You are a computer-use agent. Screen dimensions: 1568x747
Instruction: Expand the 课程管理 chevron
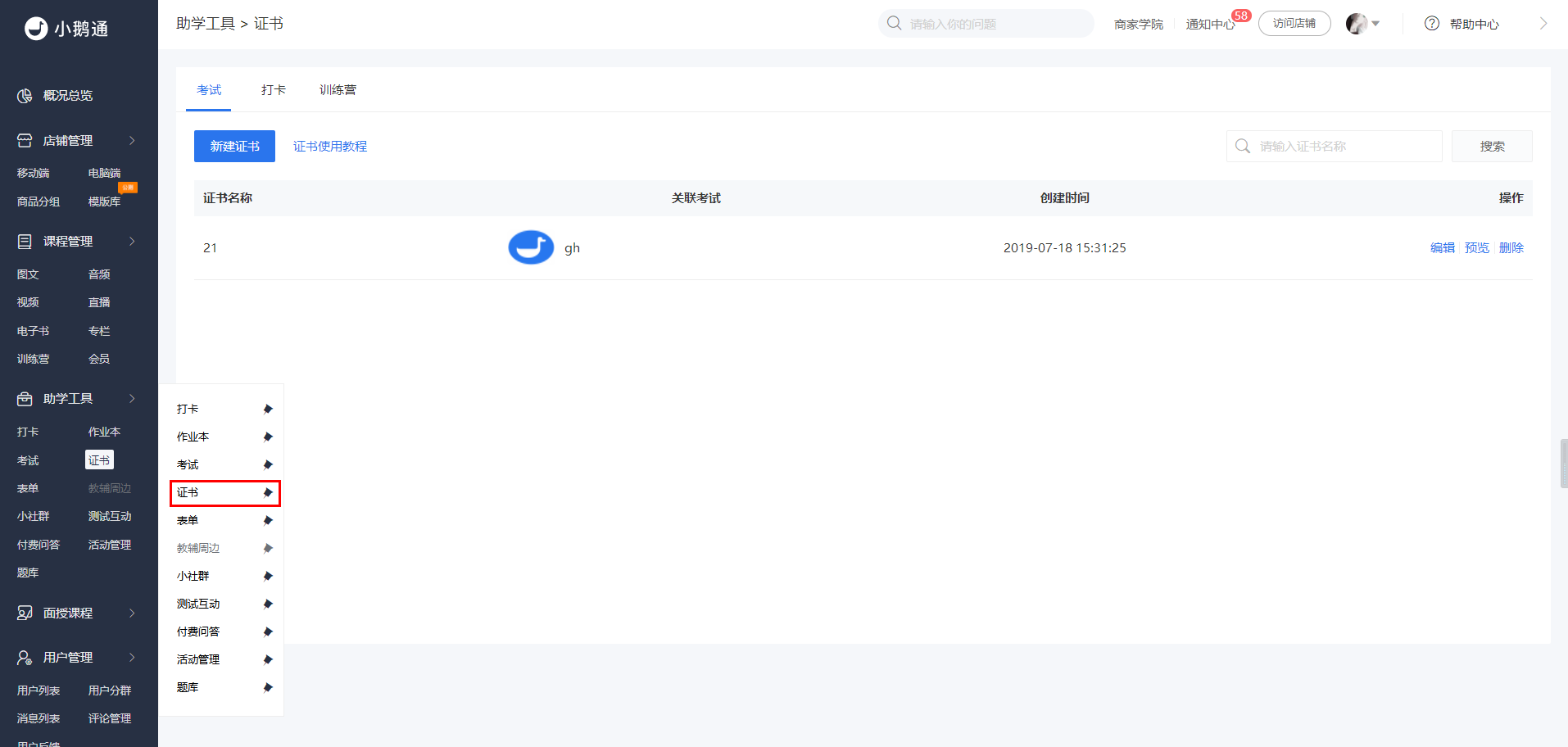click(132, 242)
